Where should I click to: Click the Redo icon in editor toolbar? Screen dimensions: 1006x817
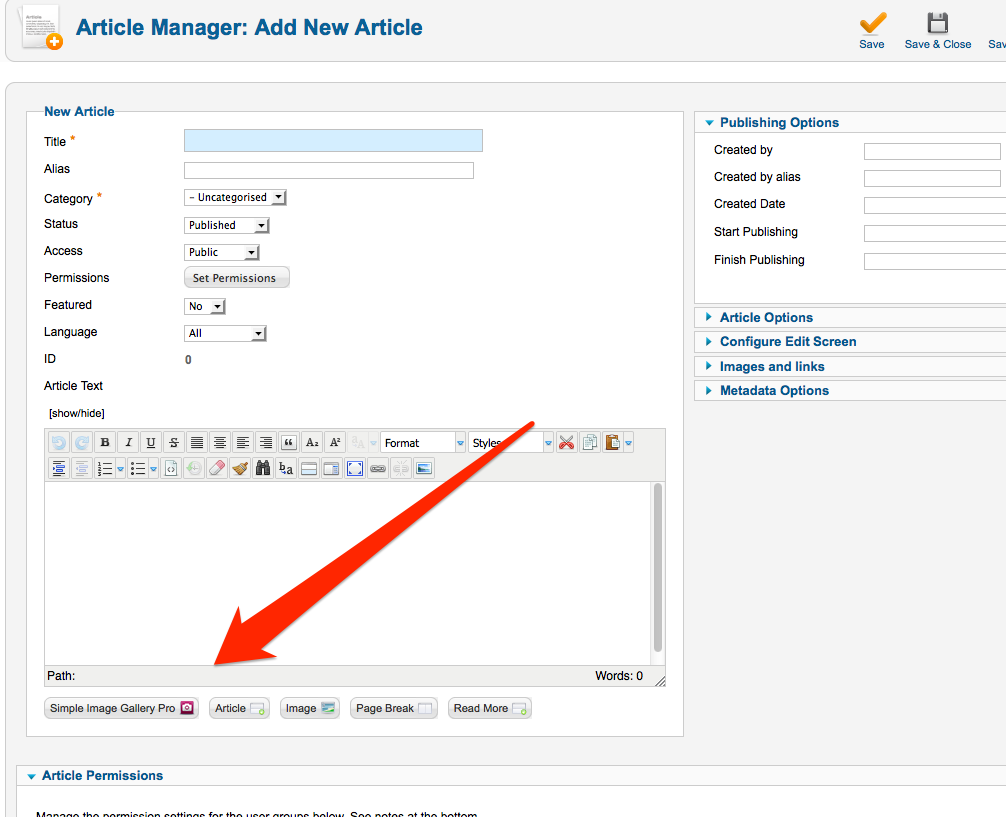[x=82, y=443]
